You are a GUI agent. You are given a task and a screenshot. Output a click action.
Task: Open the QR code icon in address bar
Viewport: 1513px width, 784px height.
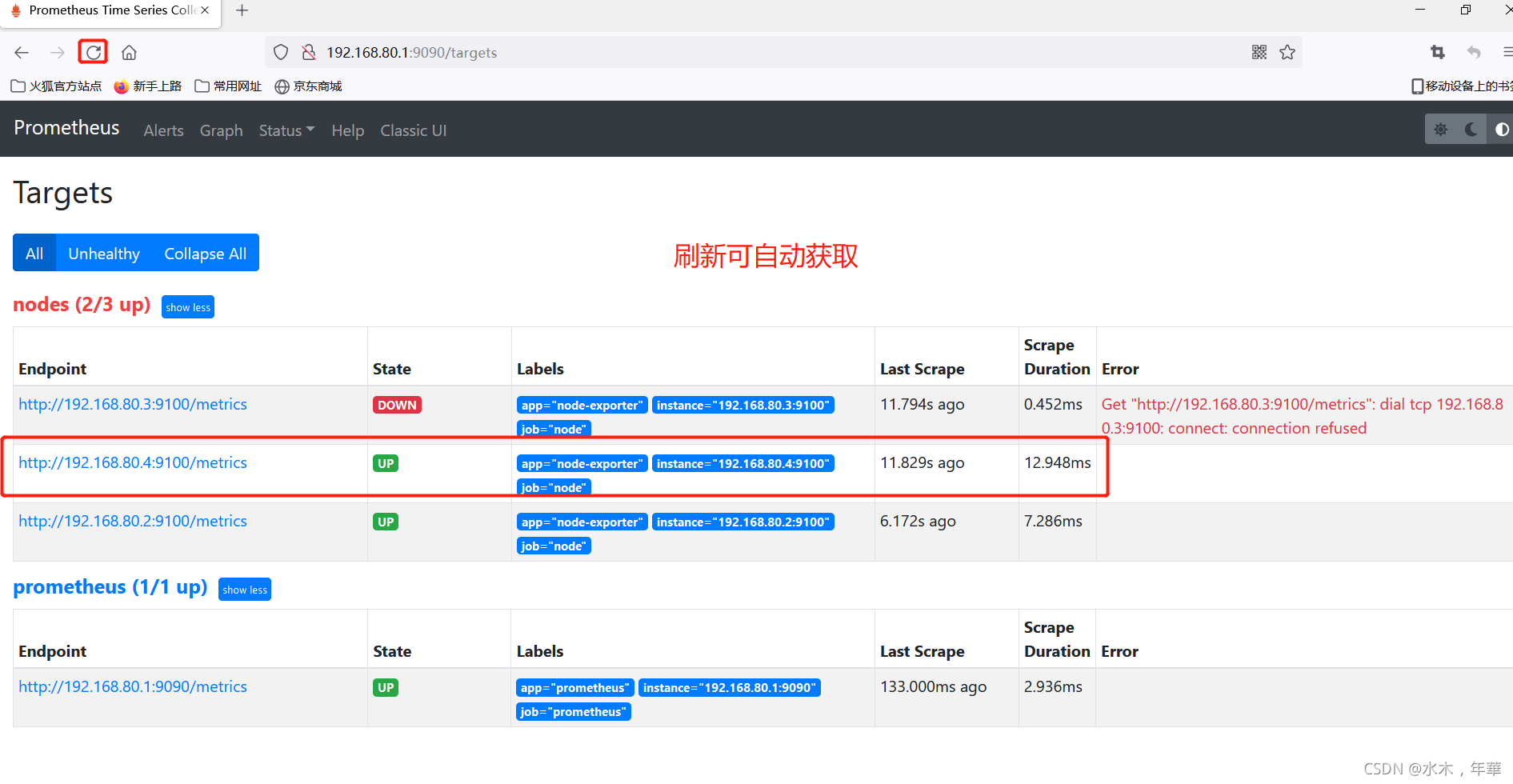pos(1259,52)
